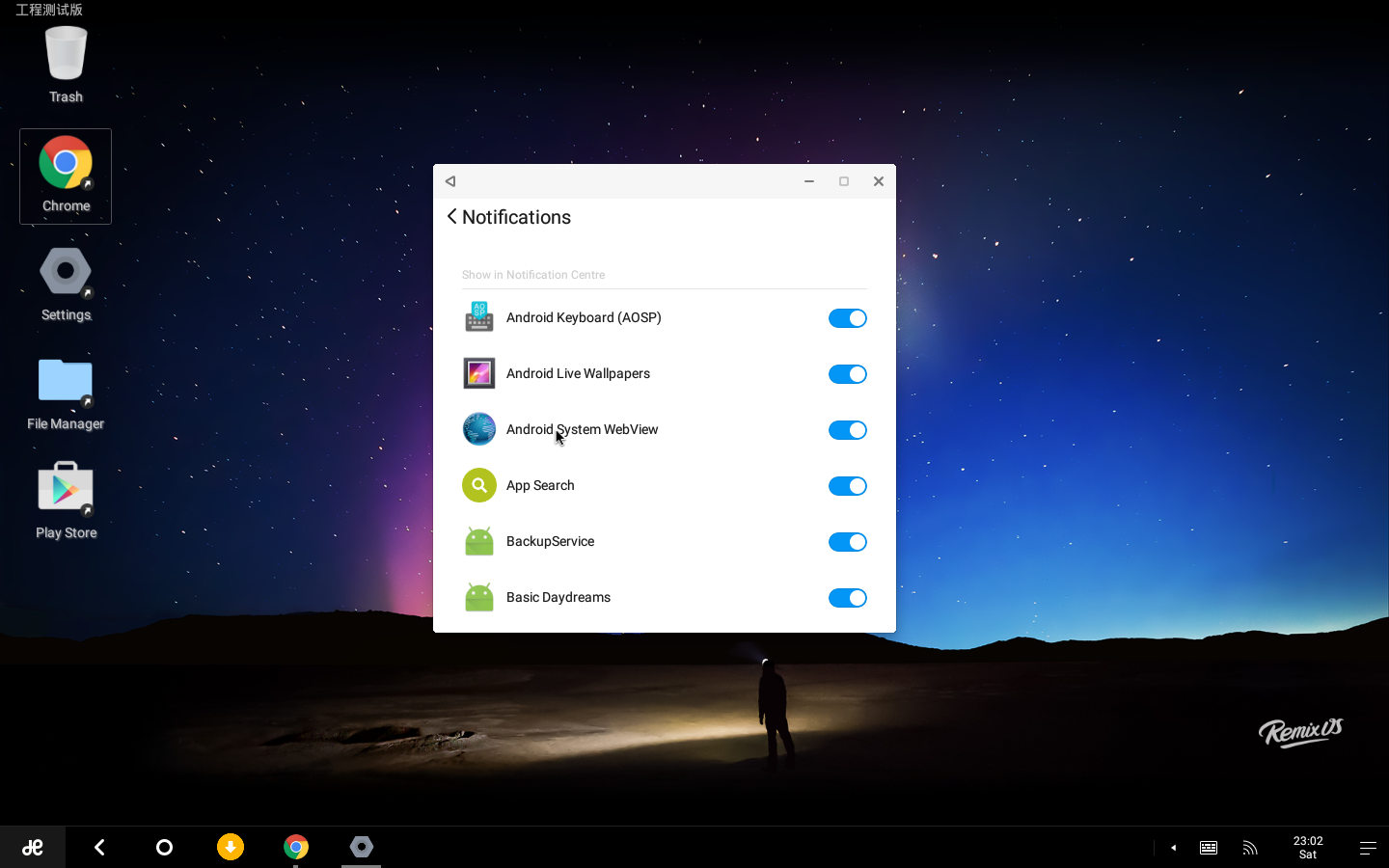Viewport: 1389px width, 868px height.
Task: Turn off Android System WebView notifications
Action: pos(848,430)
